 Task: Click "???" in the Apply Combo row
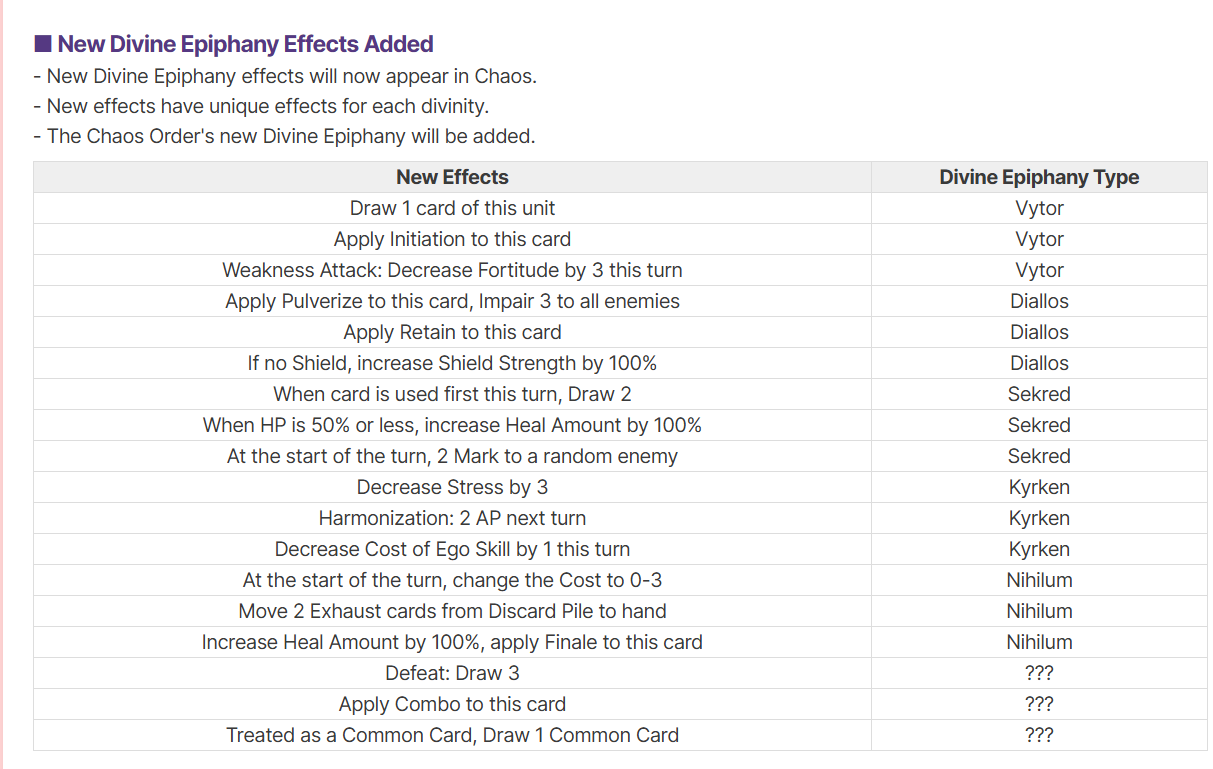tap(1039, 704)
